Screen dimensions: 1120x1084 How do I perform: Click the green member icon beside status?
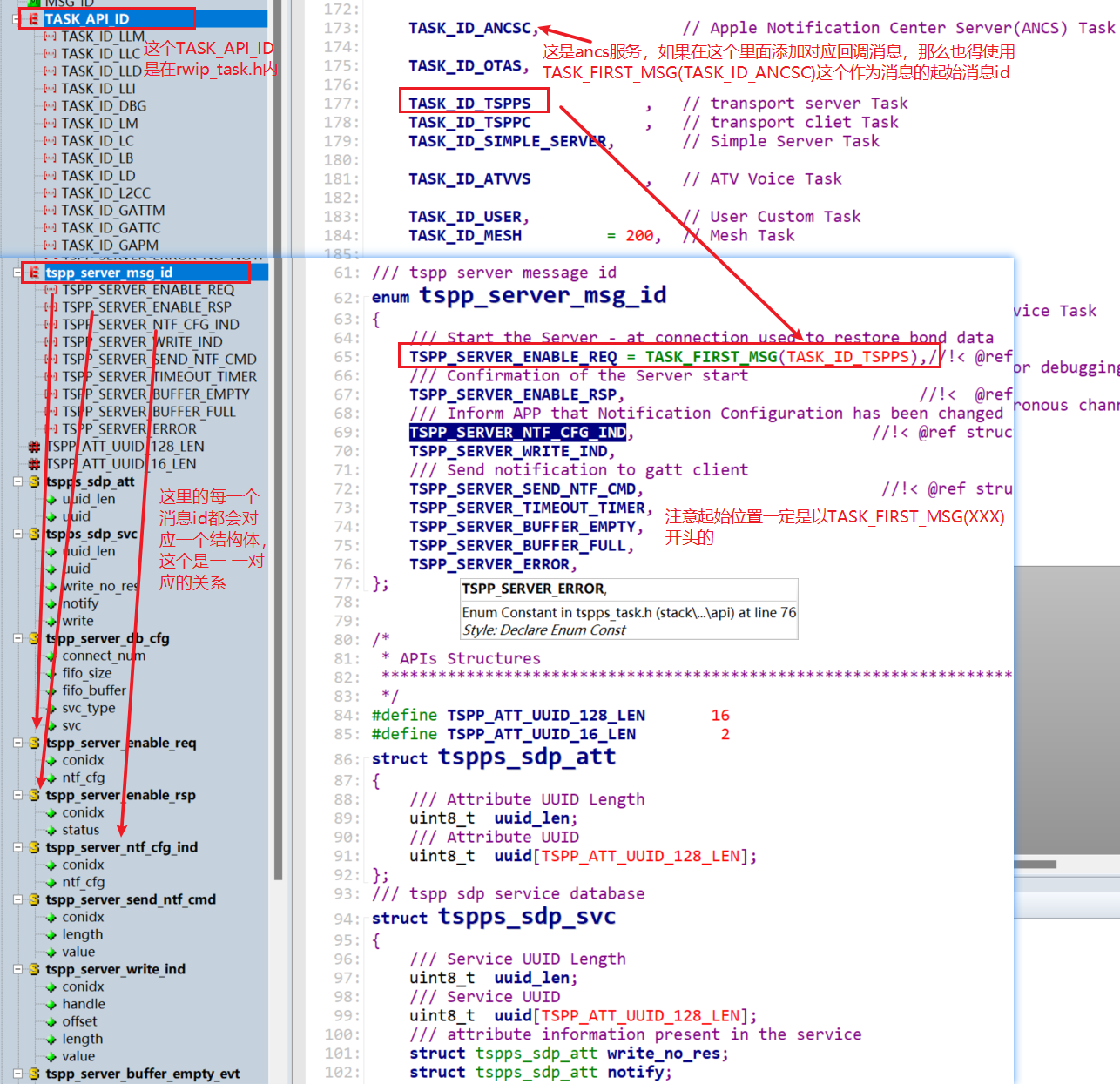(x=51, y=831)
